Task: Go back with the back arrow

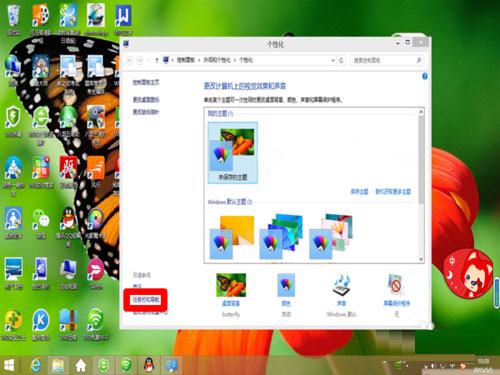Action: (130, 60)
